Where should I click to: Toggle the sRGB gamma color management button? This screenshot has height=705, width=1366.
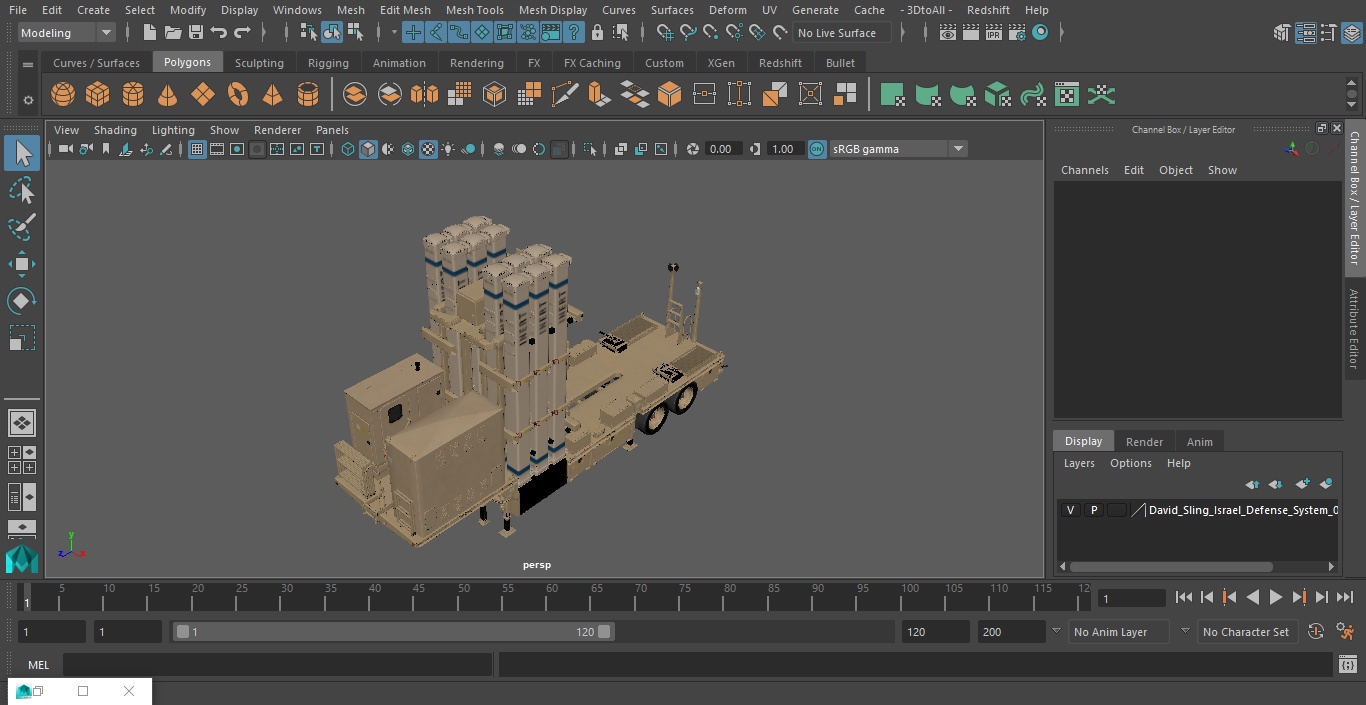pos(817,149)
